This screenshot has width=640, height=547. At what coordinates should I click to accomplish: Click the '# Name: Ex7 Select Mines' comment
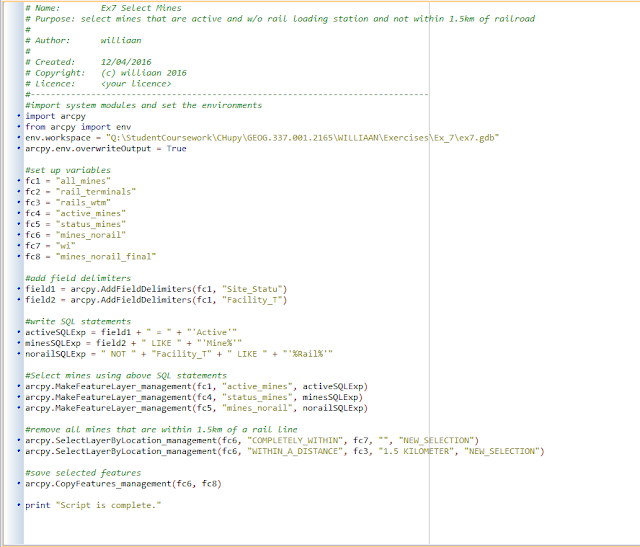tap(103, 8)
